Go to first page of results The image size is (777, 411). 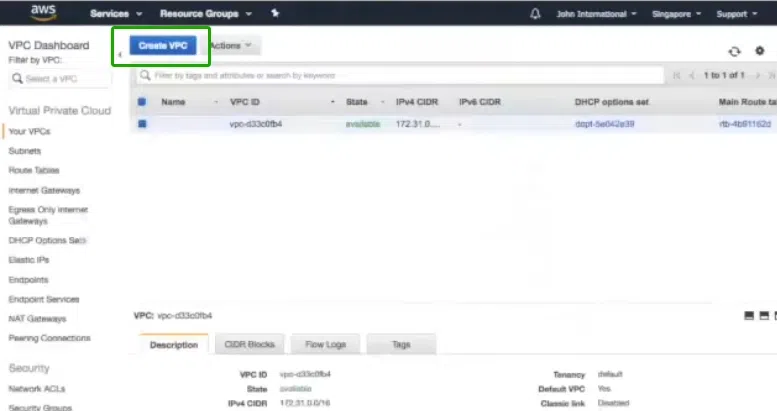pyautogui.click(x=676, y=75)
